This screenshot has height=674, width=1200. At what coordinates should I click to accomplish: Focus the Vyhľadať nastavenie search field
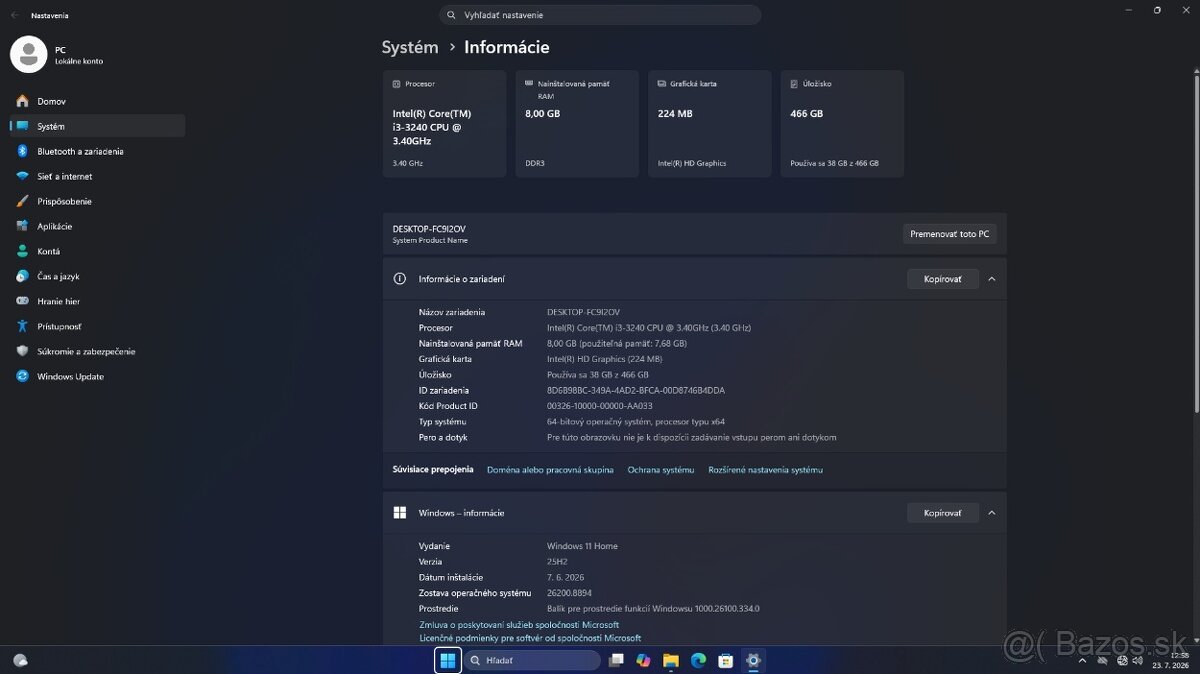tap(600, 15)
